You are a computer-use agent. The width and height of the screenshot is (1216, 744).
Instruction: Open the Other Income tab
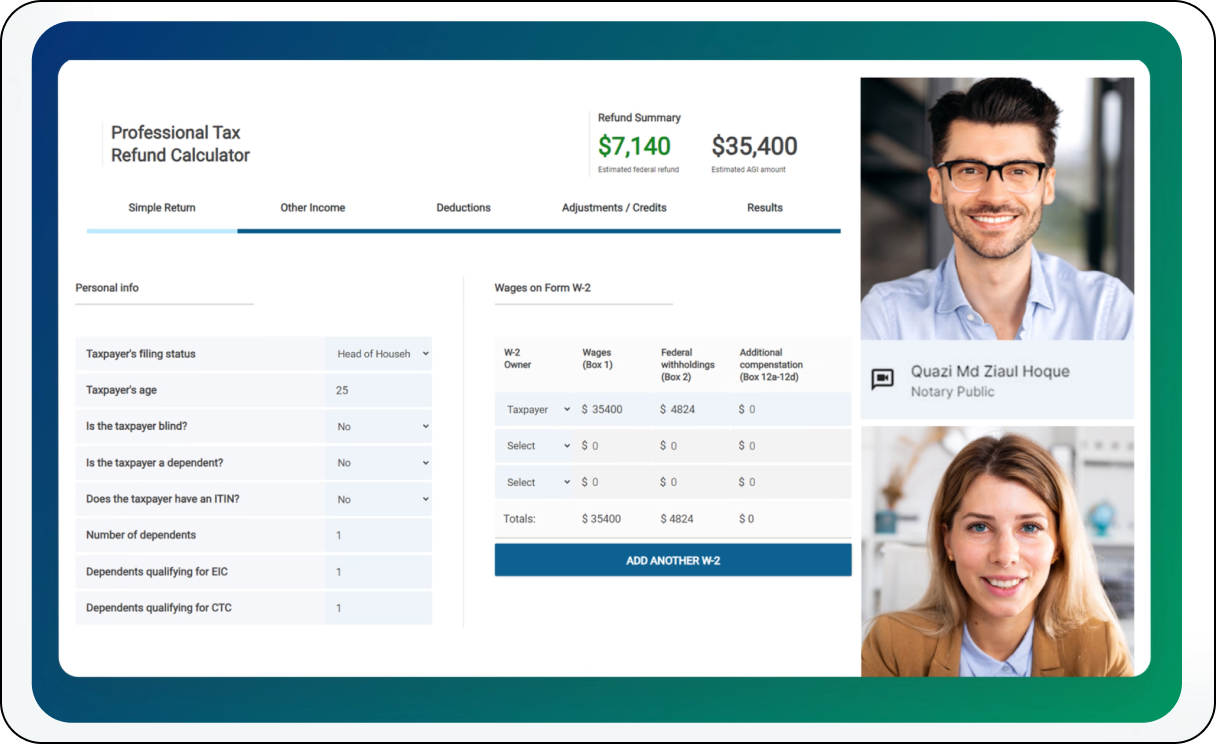click(313, 208)
